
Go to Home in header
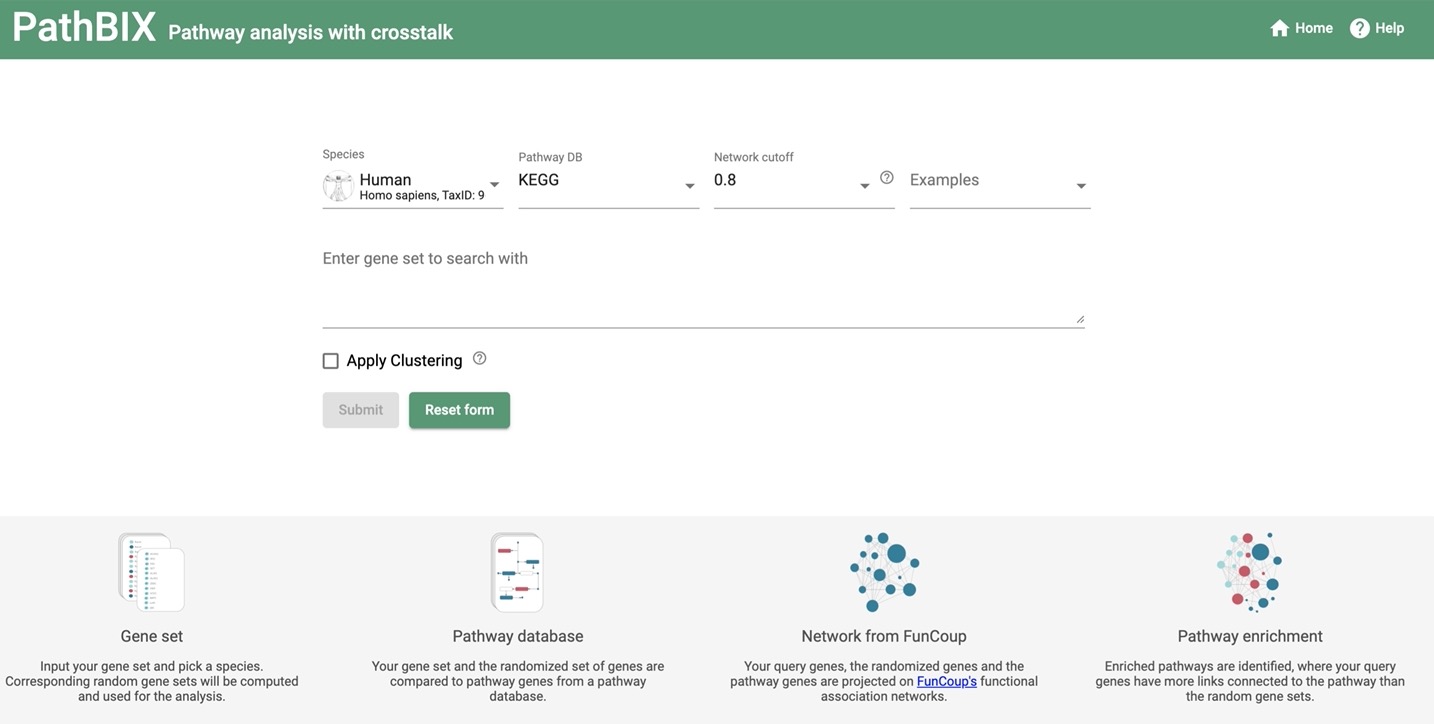[x=1301, y=28]
